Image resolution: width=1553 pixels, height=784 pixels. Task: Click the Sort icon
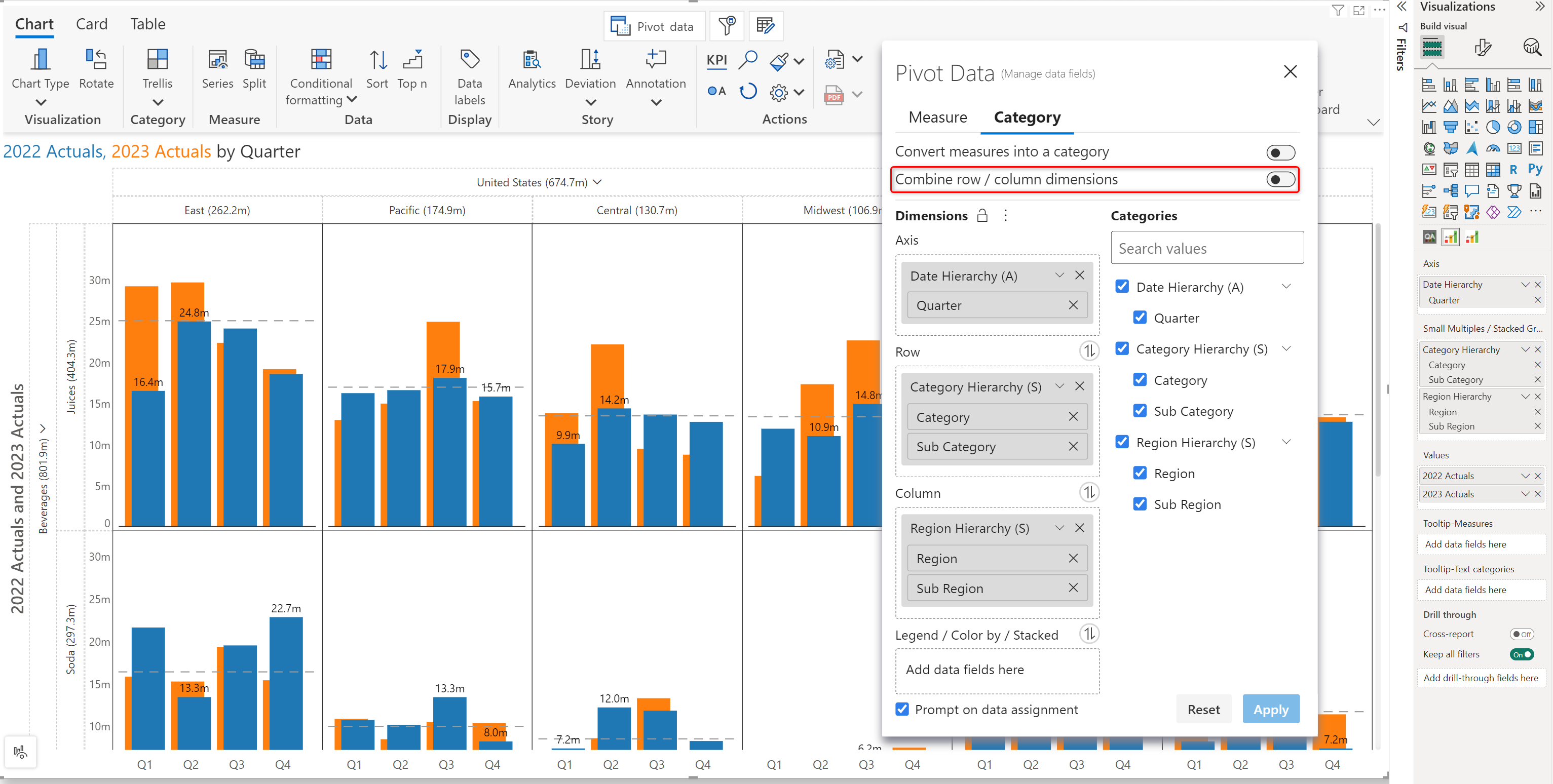(377, 69)
